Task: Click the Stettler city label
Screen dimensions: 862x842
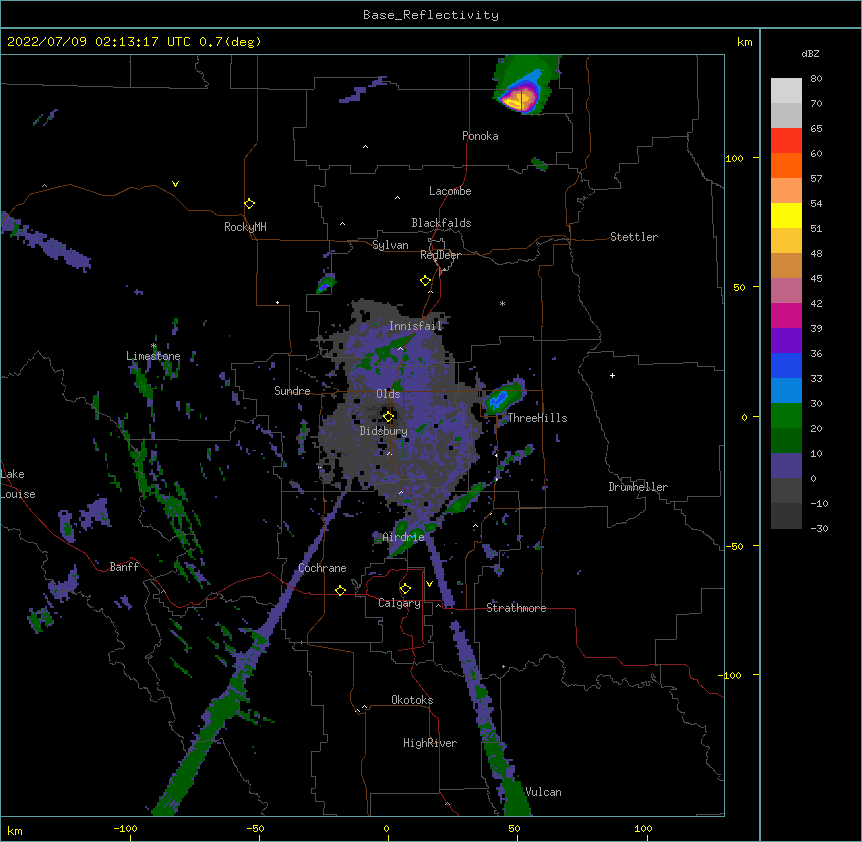Action: [634, 237]
